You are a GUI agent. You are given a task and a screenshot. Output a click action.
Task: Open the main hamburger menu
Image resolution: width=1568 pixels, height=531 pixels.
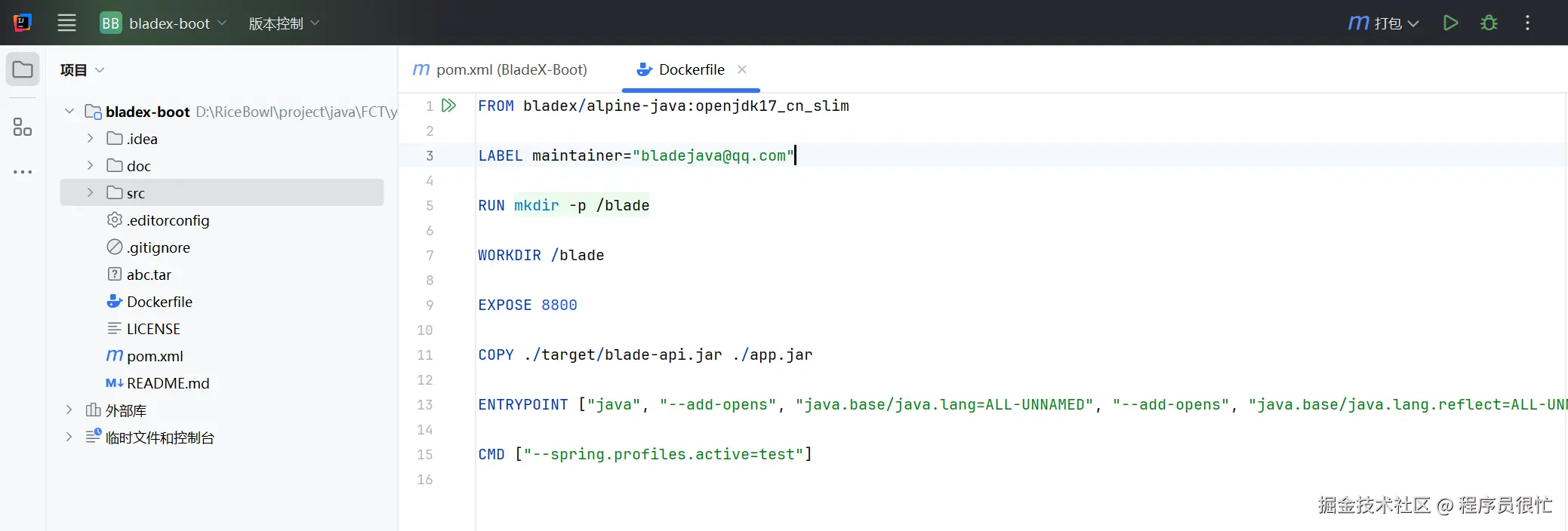[66, 23]
